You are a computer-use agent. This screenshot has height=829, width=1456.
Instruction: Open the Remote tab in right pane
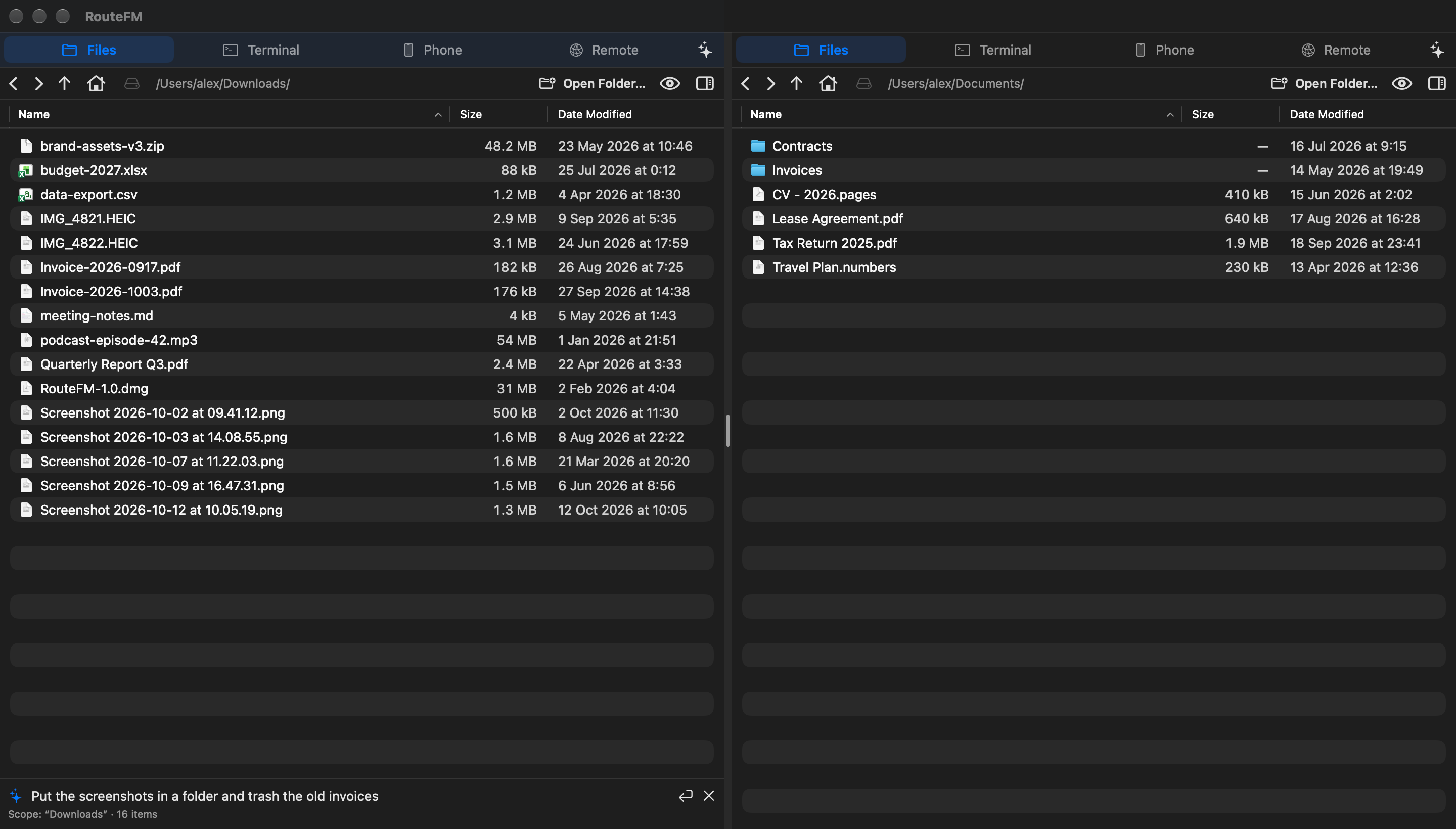click(x=1335, y=50)
